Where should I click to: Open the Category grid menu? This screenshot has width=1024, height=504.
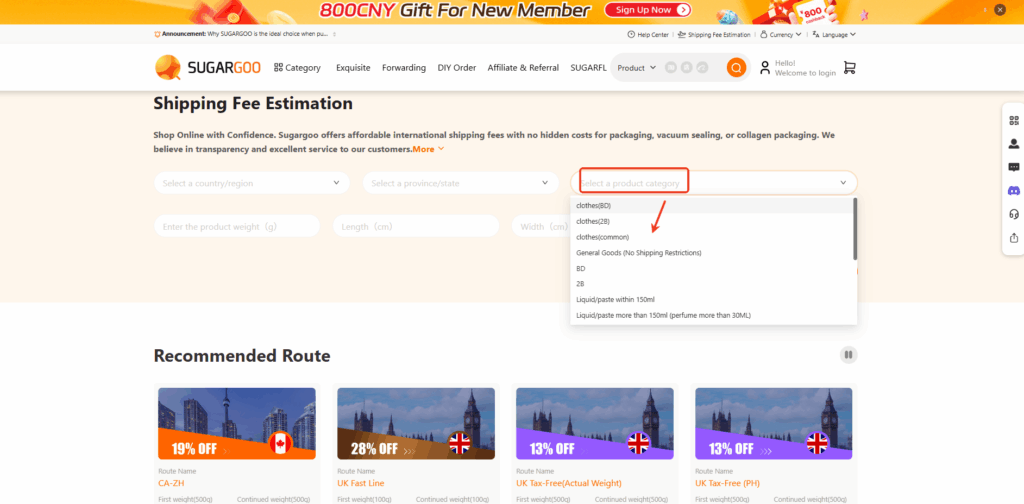[x=297, y=68]
